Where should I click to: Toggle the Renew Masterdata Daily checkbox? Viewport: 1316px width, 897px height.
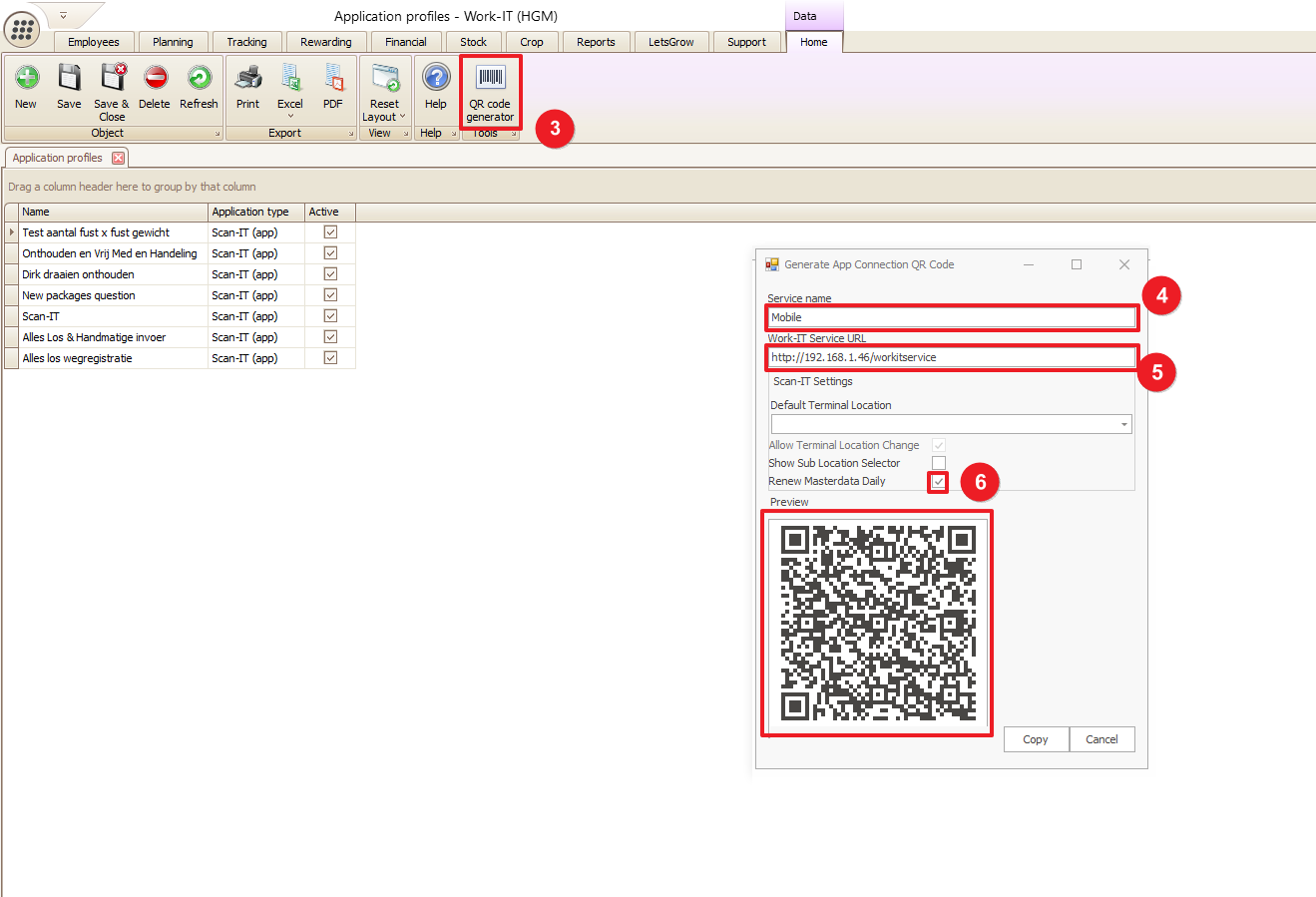(939, 482)
